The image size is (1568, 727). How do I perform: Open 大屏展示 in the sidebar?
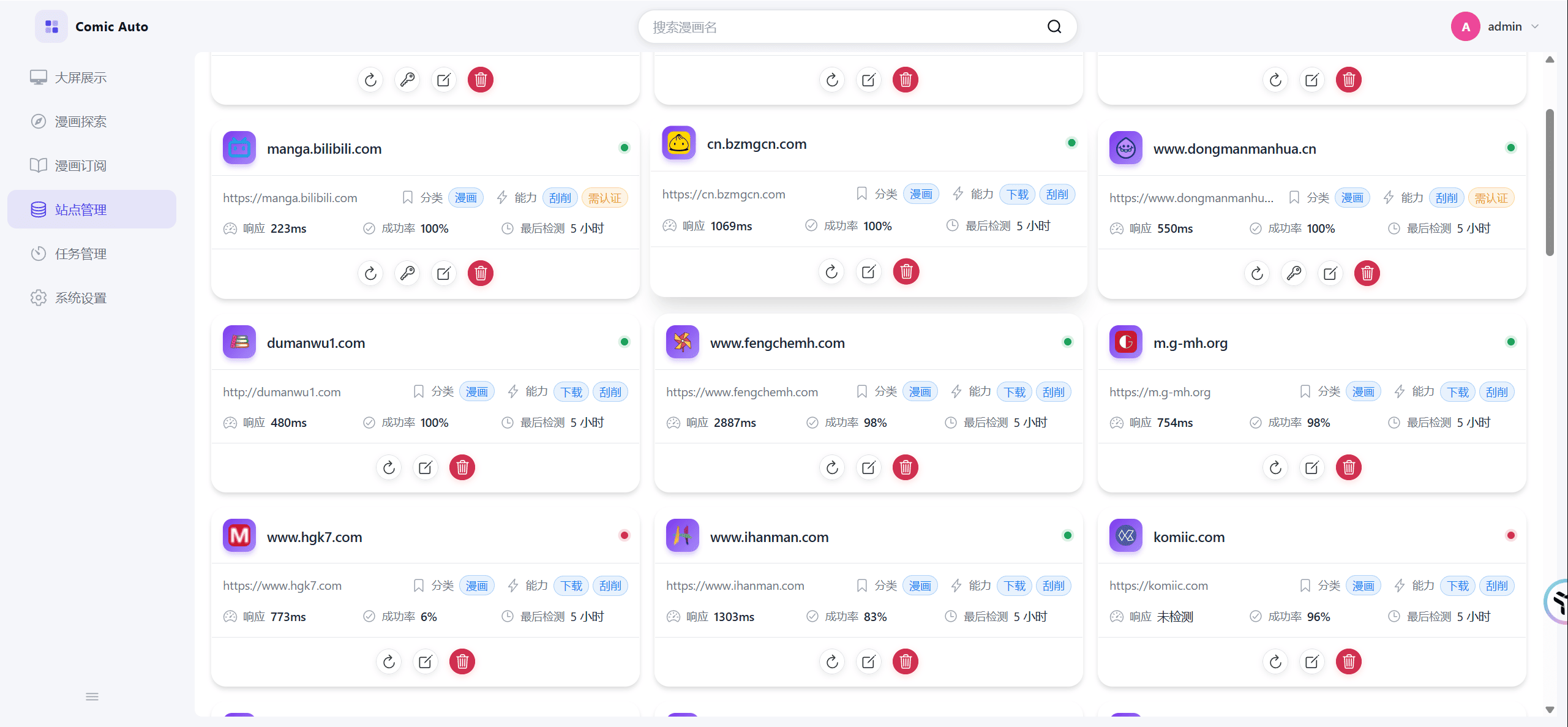coord(92,77)
